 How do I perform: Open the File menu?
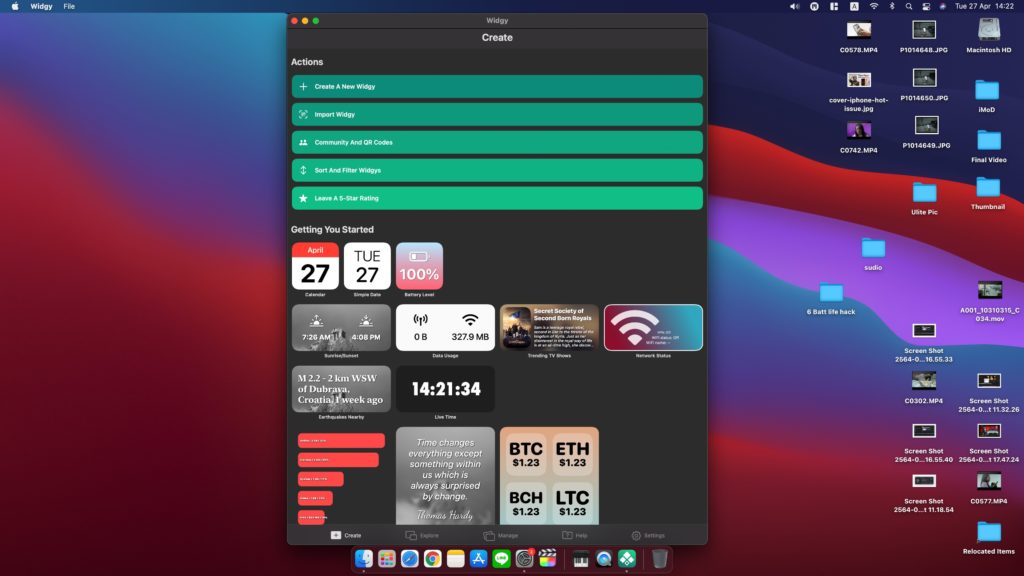pos(69,6)
